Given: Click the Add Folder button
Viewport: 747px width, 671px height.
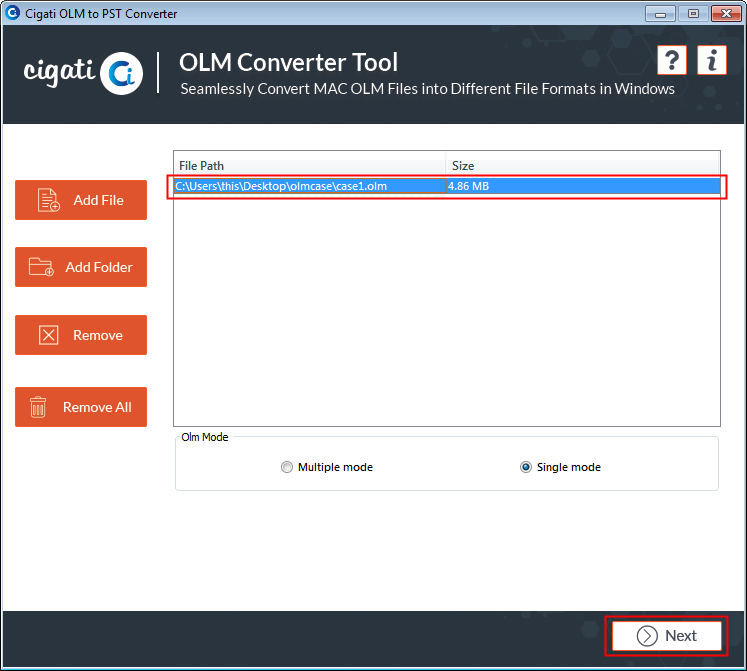Looking at the screenshot, I should pos(81,267).
